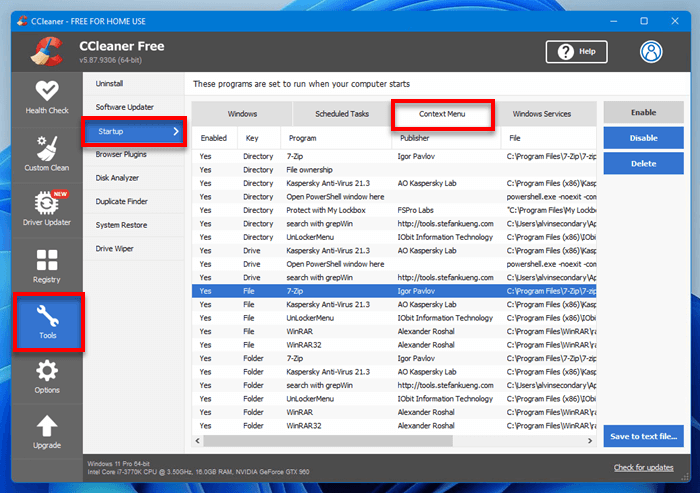This screenshot has width=700, height=493.
Task: Click the horizontal scrollbar thumb
Action: [x=328, y=441]
